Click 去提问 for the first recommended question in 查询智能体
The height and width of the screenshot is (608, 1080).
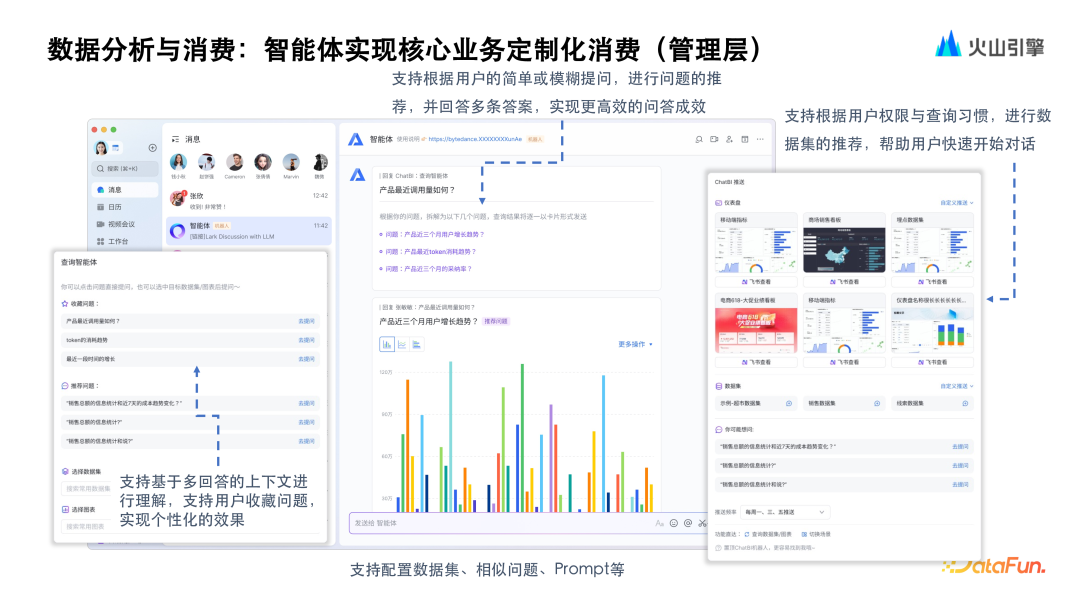(x=307, y=403)
